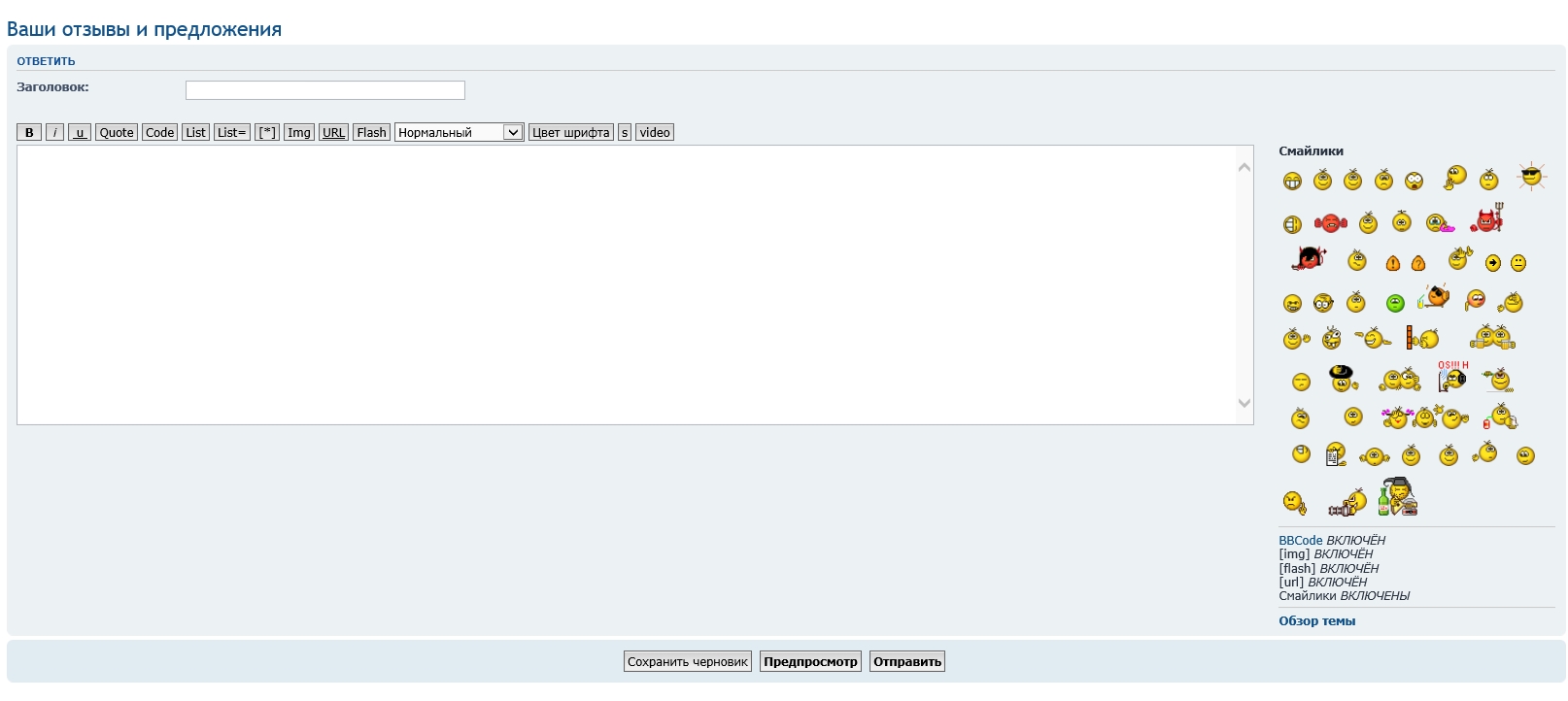
Task: Open the font size dropdown "Нормальный"
Action: [x=459, y=133]
